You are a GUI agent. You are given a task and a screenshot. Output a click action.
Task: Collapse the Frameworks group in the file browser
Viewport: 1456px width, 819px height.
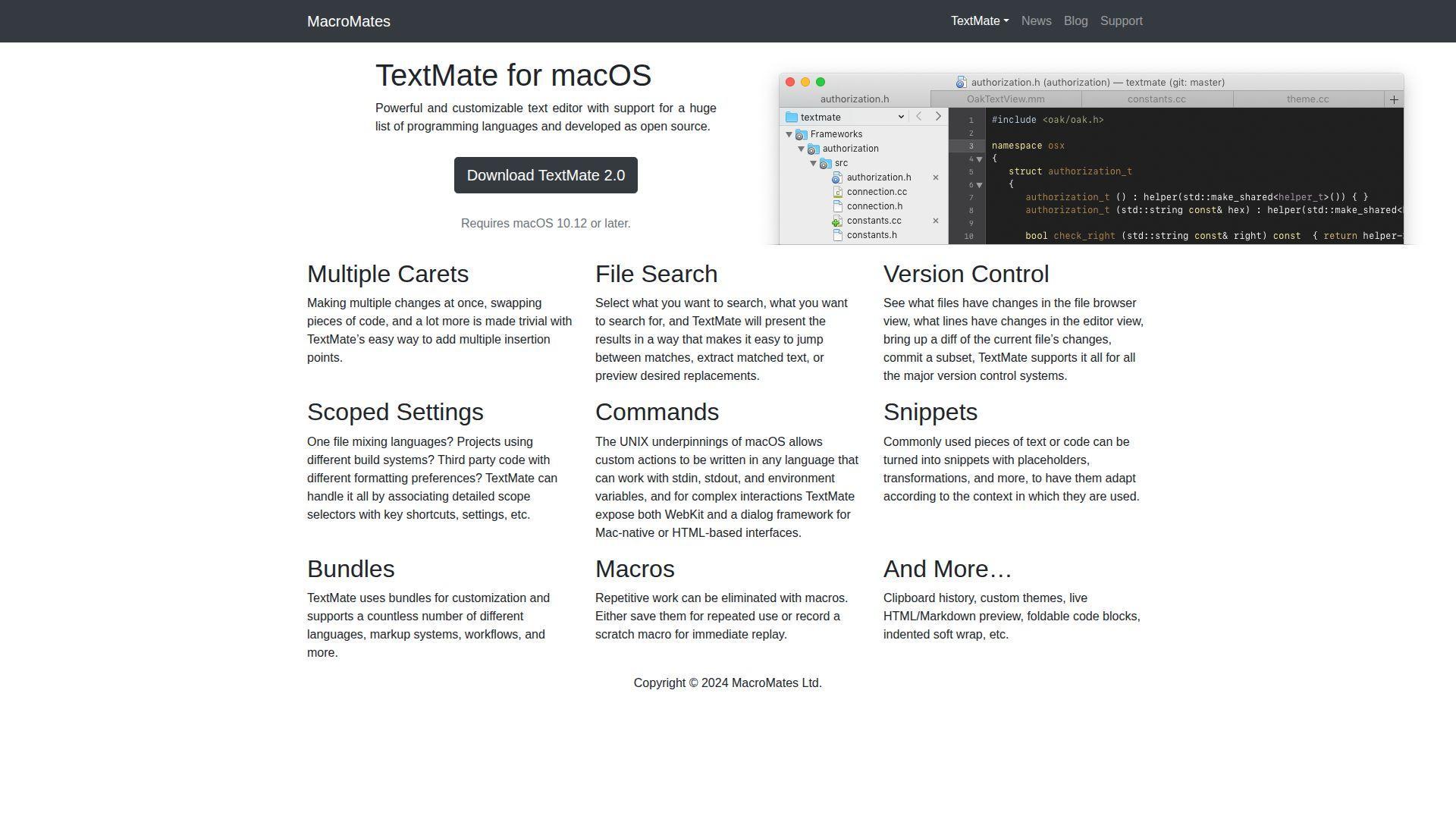tap(789, 133)
